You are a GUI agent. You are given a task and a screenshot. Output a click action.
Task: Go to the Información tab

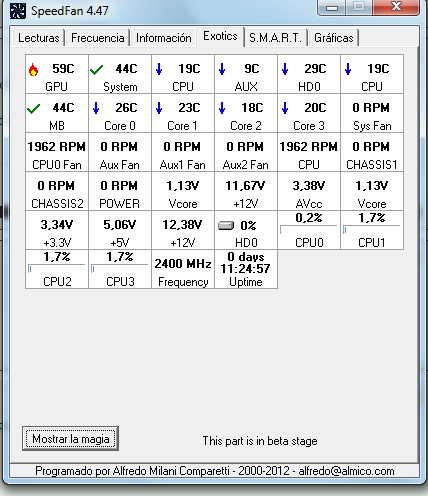[164, 38]
